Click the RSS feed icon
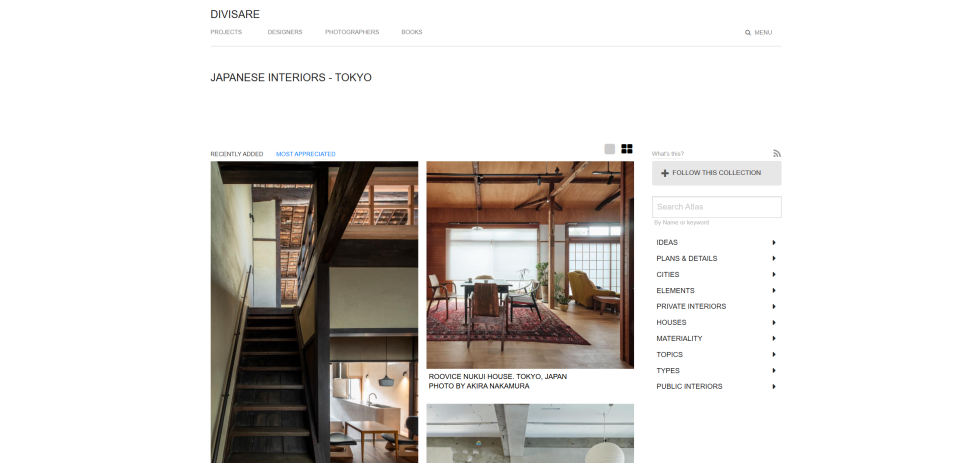 coord(777,153)
